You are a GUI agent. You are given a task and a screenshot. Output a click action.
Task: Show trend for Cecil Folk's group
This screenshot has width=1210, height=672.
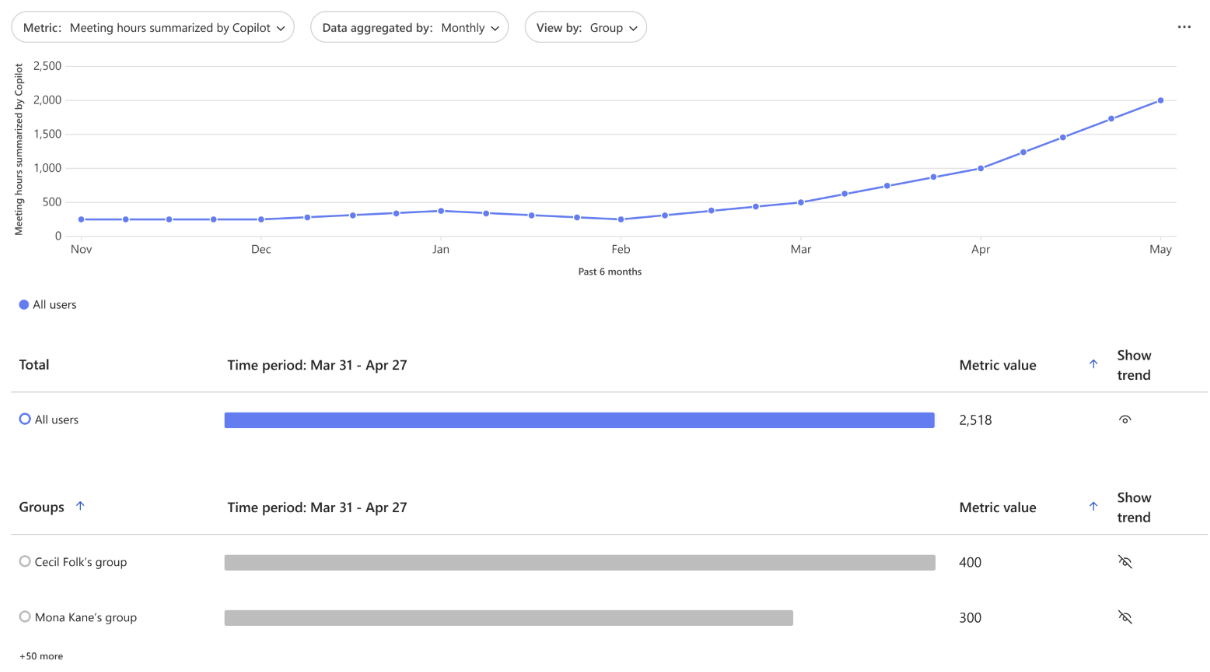pyautogui.click(x=1125, y=561)
